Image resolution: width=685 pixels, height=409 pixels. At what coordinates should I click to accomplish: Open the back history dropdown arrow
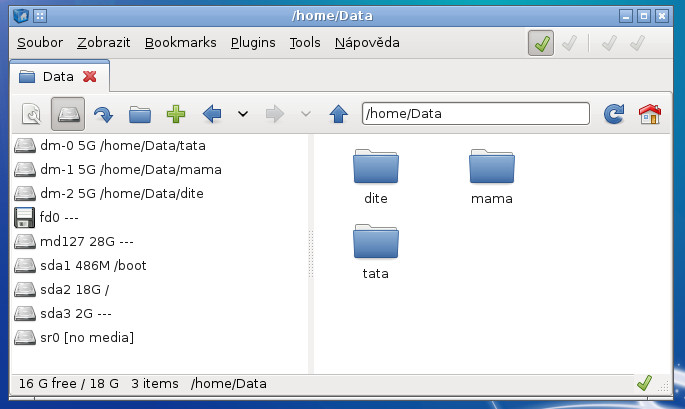pos(243,114)
